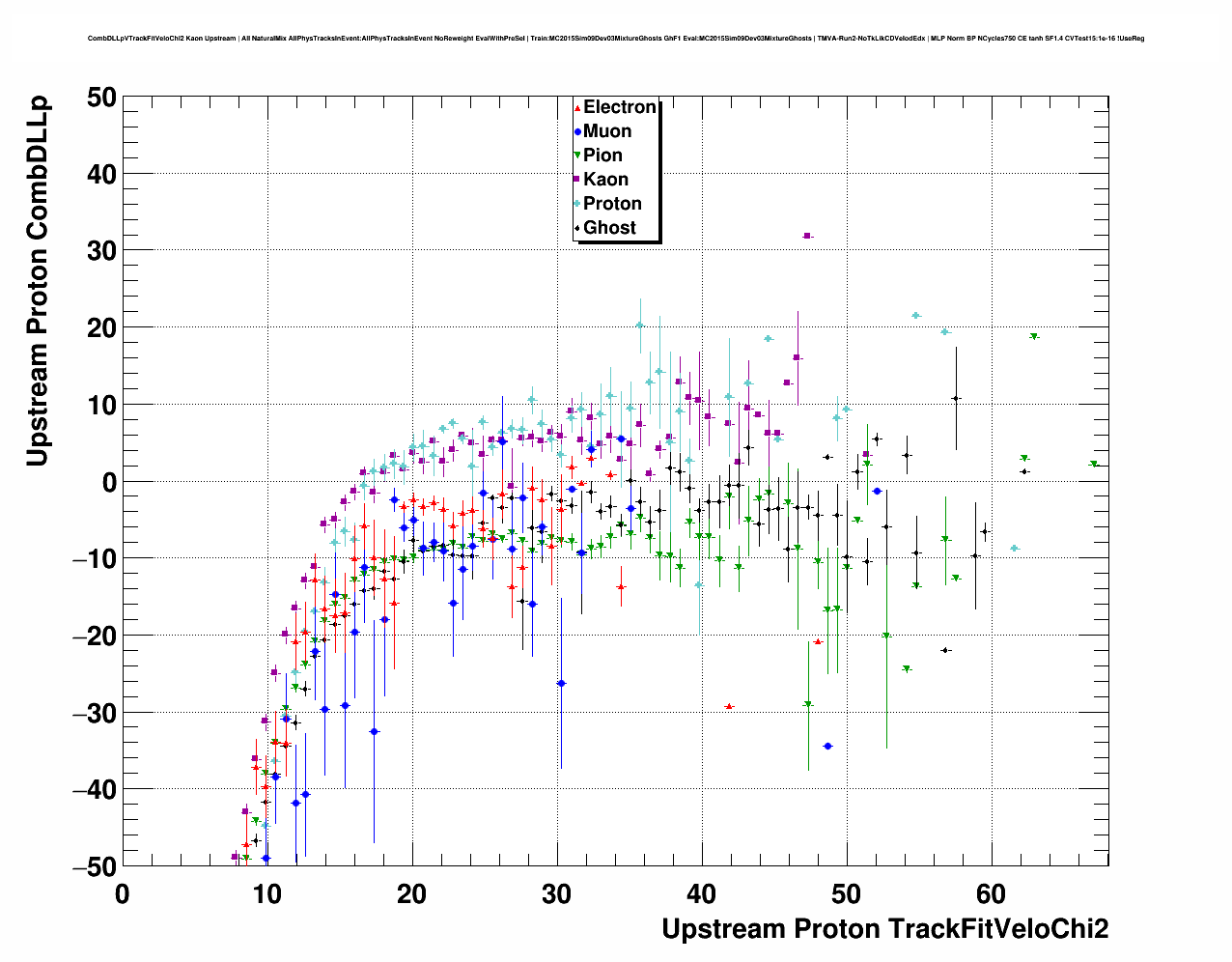Select the Kaon legend label
Screen dimensions: 1232x962
(605, 180)
